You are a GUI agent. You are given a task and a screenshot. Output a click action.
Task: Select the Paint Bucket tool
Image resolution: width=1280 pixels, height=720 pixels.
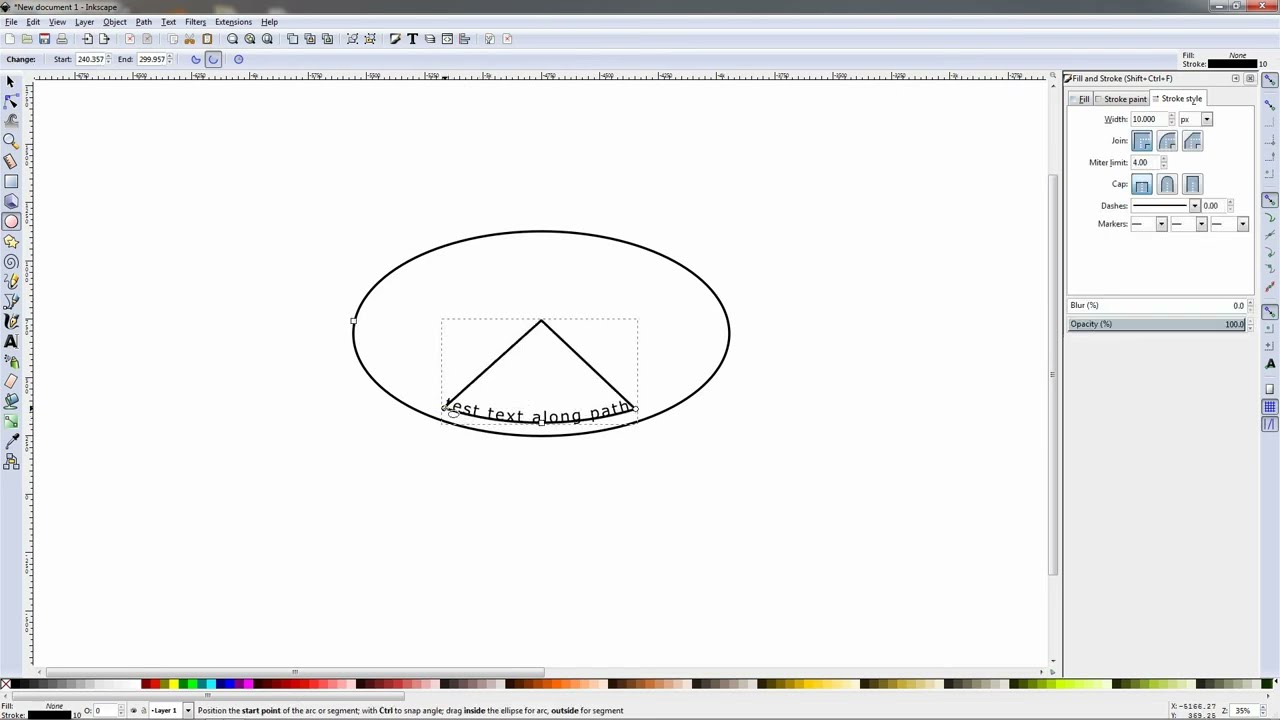pos(11,401)
